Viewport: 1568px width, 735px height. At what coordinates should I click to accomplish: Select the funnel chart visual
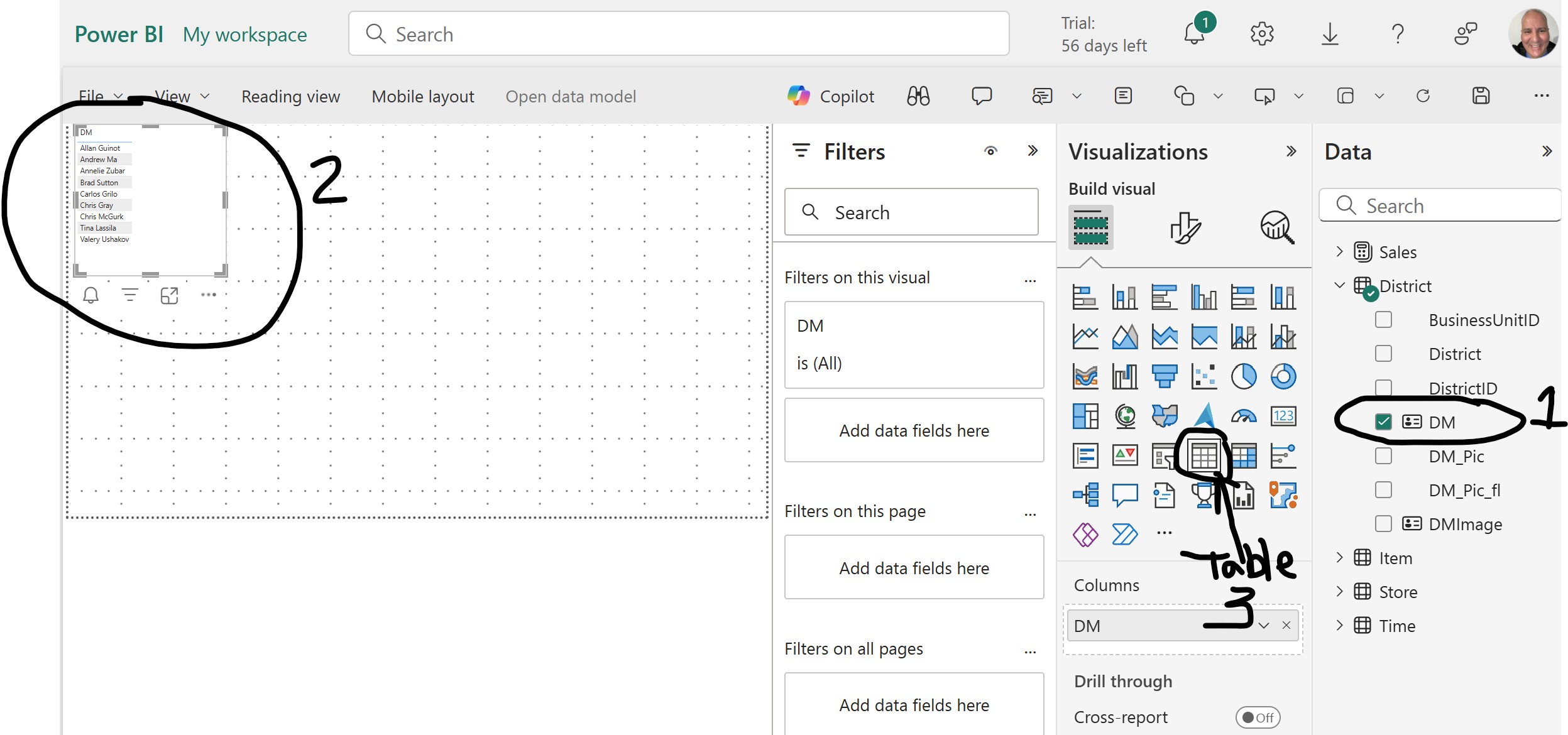1165,376
